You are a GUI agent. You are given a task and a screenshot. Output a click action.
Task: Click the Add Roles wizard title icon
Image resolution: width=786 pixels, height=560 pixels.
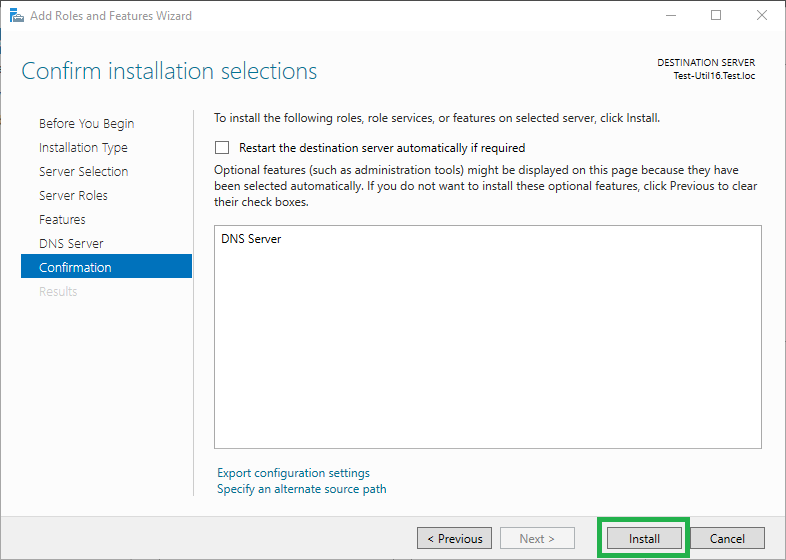click(17, 16)
